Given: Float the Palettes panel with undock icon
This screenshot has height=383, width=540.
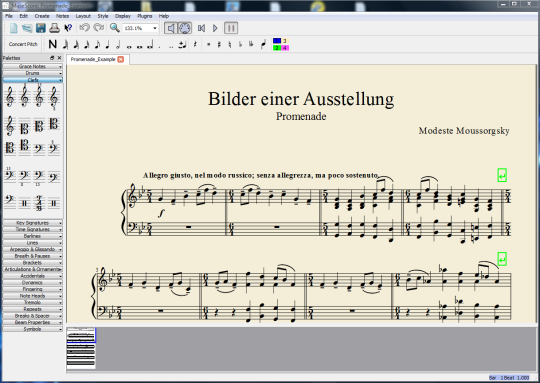Looking at the screenshot, I should tap(52, 58).
